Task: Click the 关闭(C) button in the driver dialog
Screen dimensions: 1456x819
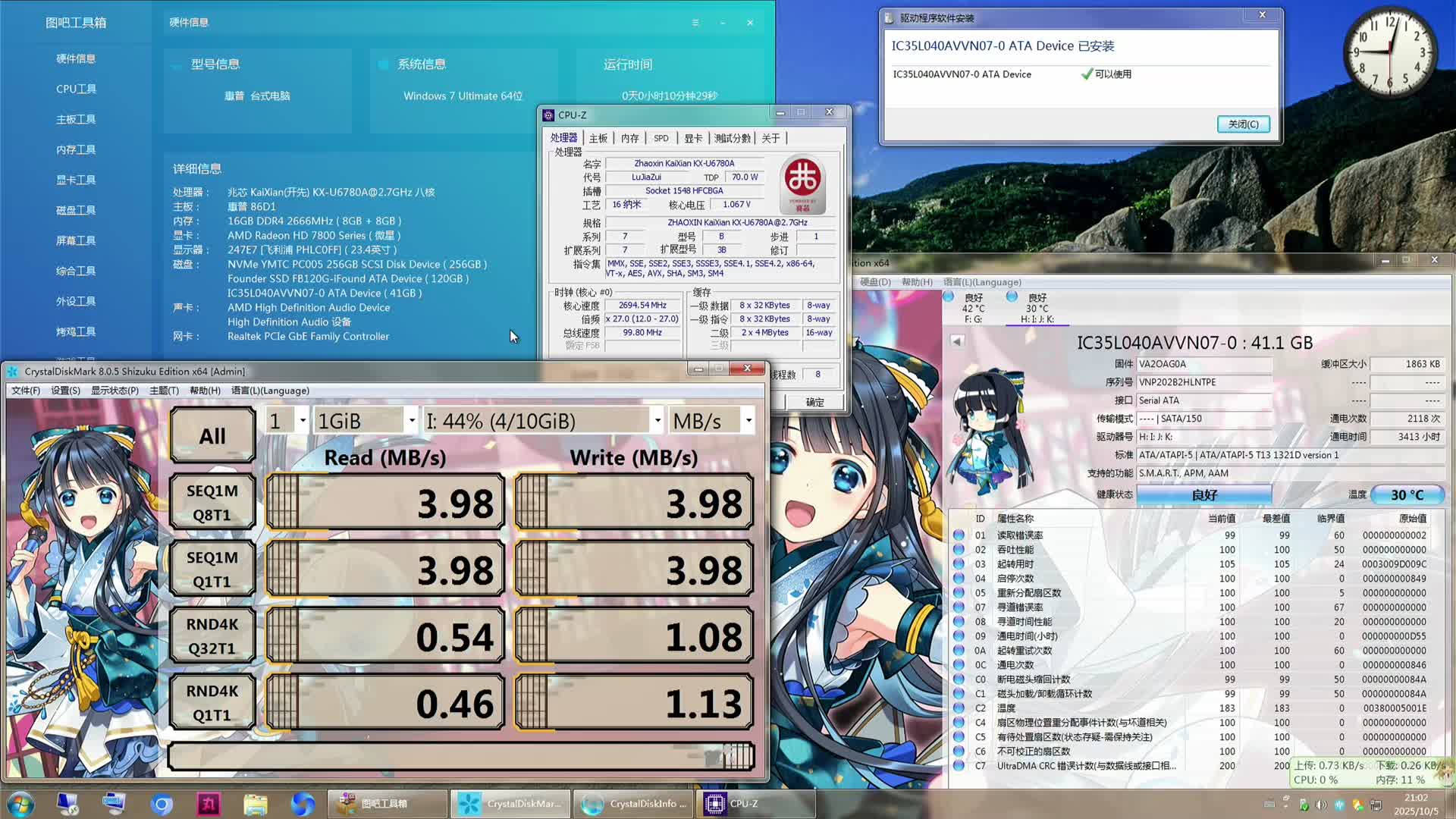Action: pos(1244,124)
